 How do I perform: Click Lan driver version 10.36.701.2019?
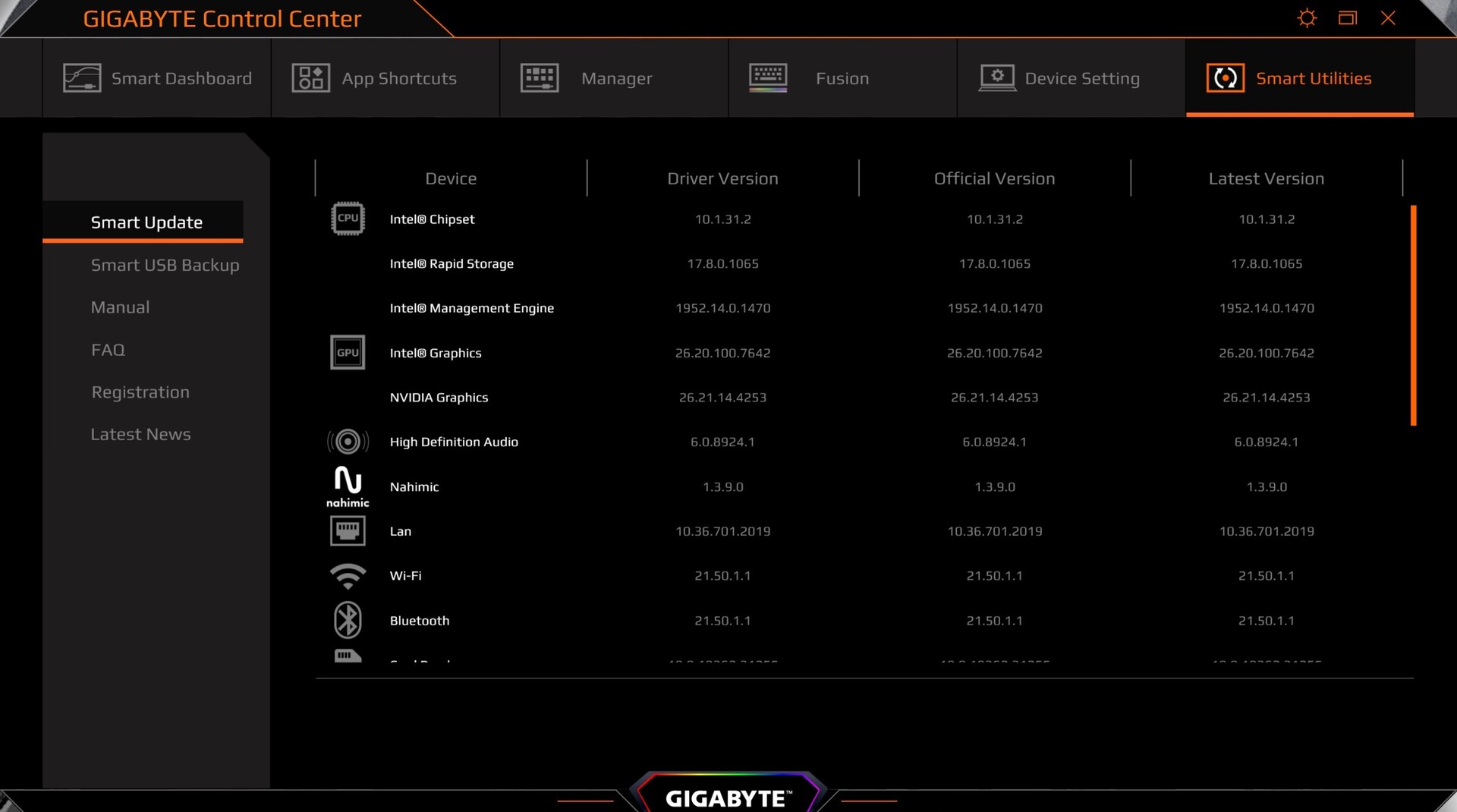point(722,531)
